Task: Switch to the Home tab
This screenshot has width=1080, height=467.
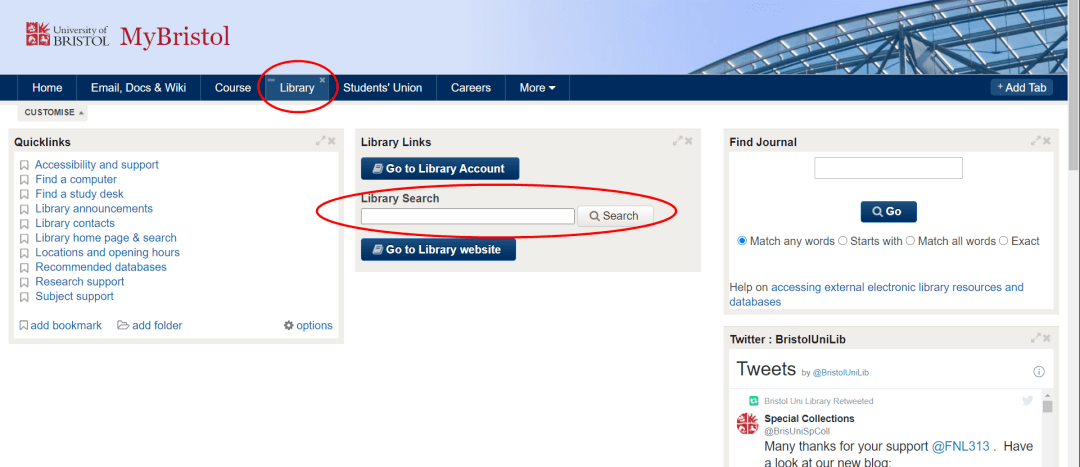Action: [x=47, y=87]
